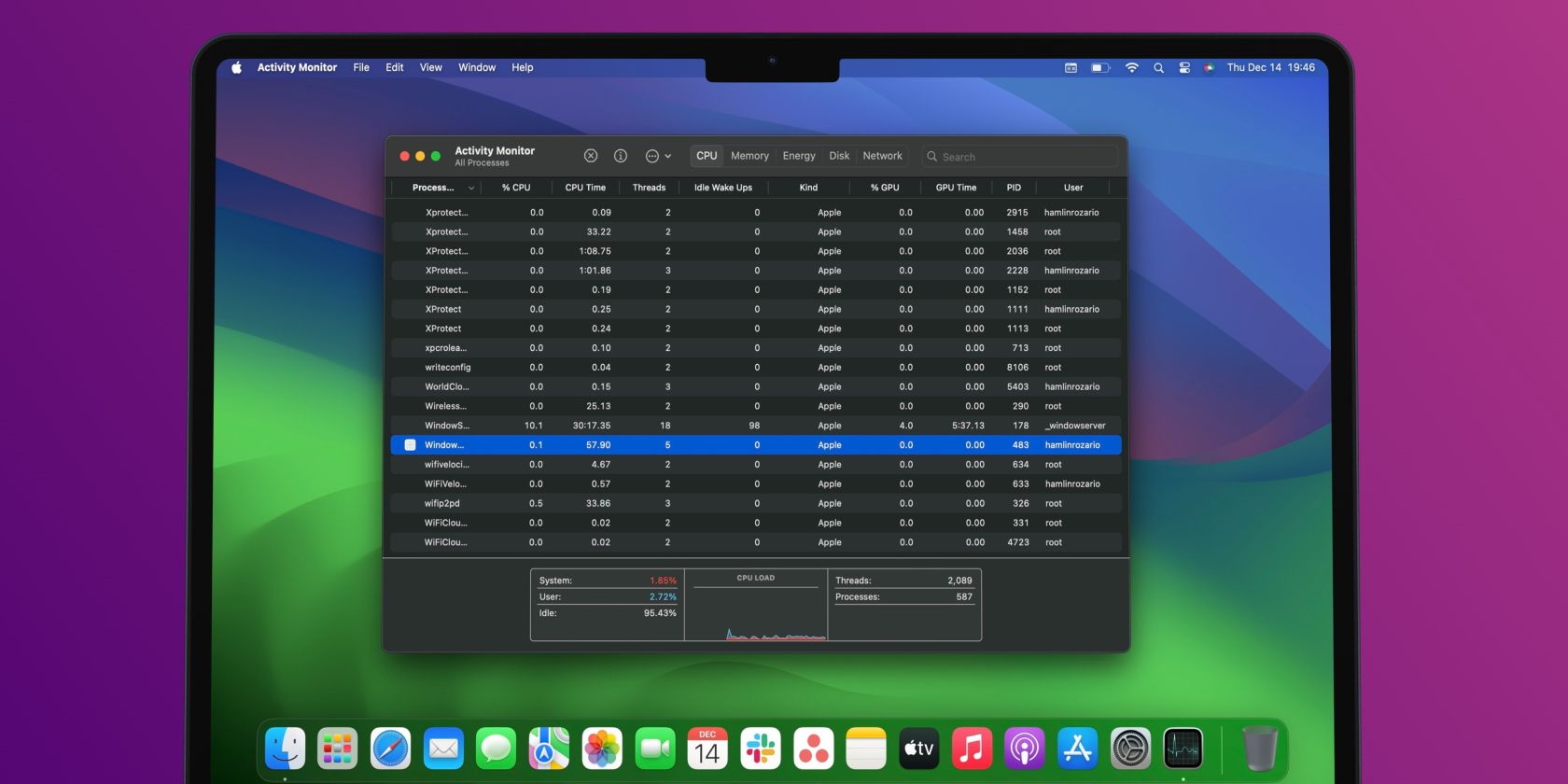The image size is (1568, 784).
Task: Toggle sort order on Process Name column
Action: coord(434,188)
